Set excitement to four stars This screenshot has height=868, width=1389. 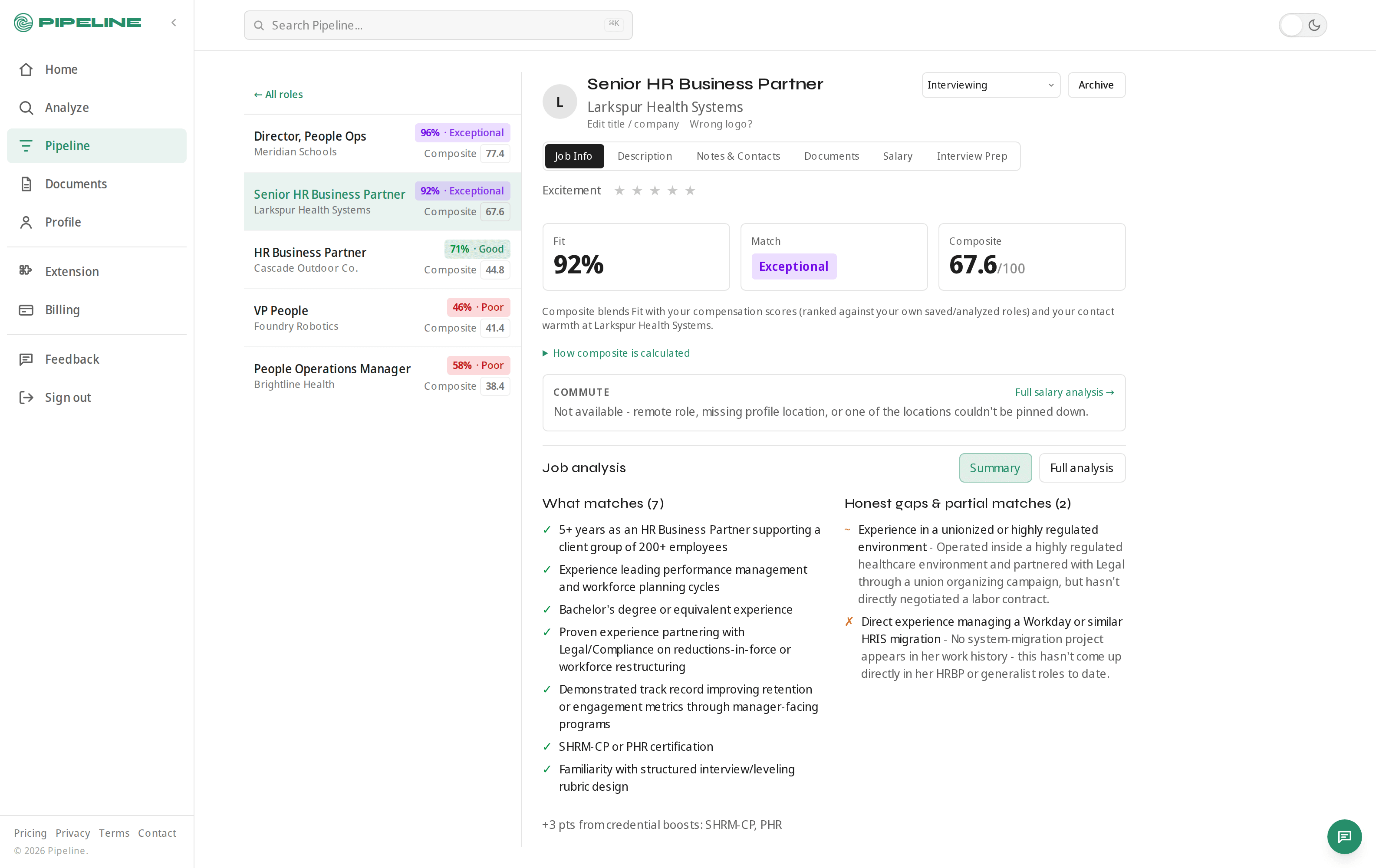[673, 191]
